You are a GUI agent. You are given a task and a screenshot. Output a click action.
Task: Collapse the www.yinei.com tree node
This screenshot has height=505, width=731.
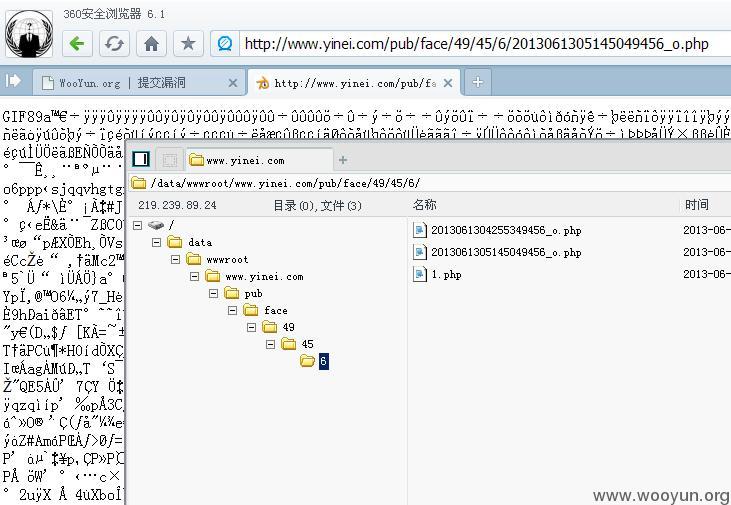click(194, 277)
